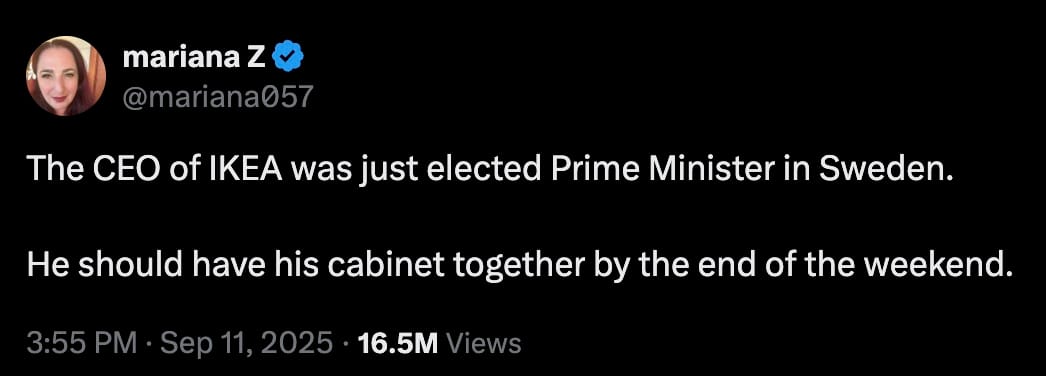Viewport: 1046px width, 376px height.
Task: Click the blue verified checkmark badge
Action: pos(290,59)
